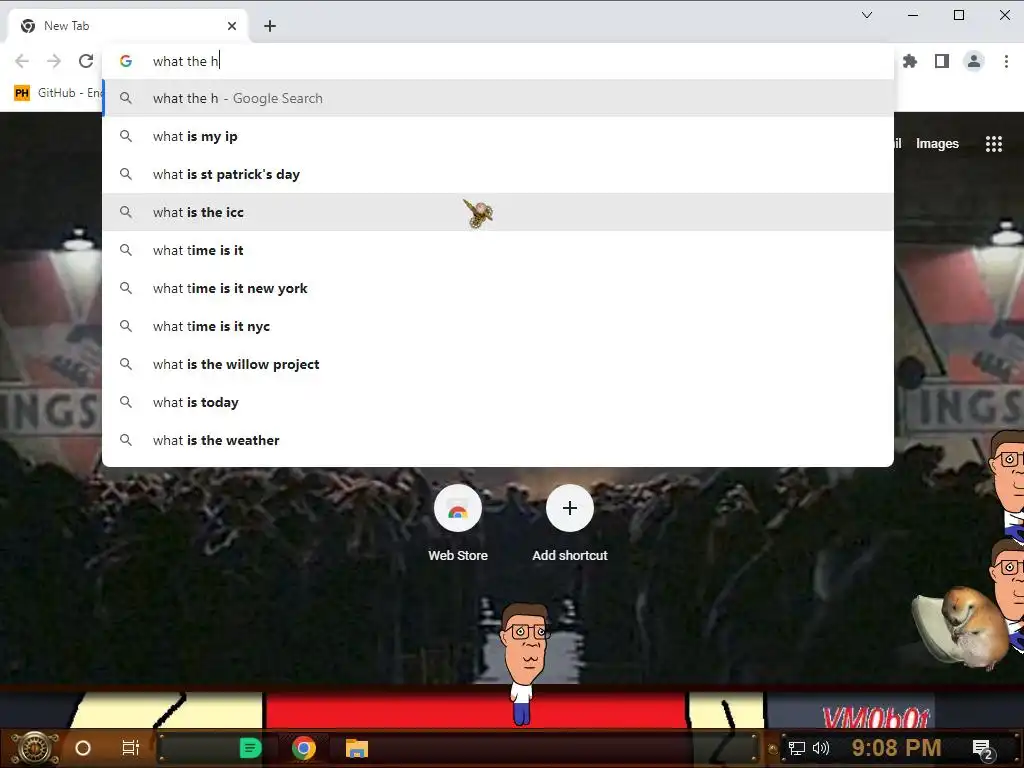
Task: Select 'what the h - Google Search' suggestion
Action: coord(498,99)
